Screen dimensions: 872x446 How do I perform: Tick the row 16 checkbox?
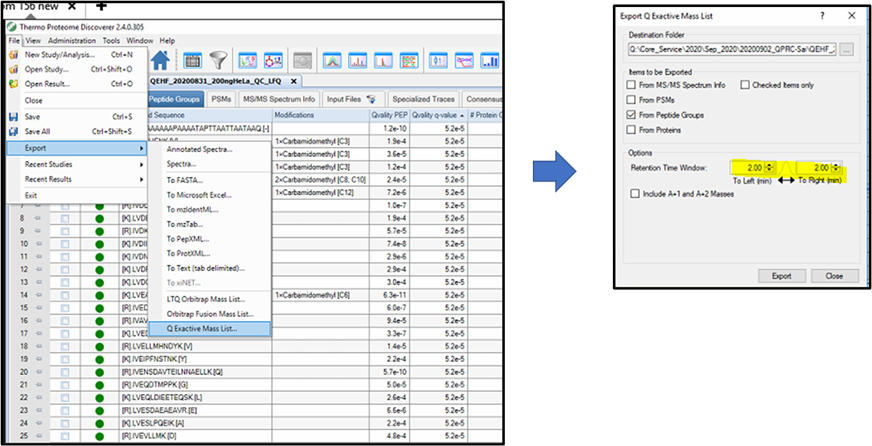(65, 320)
